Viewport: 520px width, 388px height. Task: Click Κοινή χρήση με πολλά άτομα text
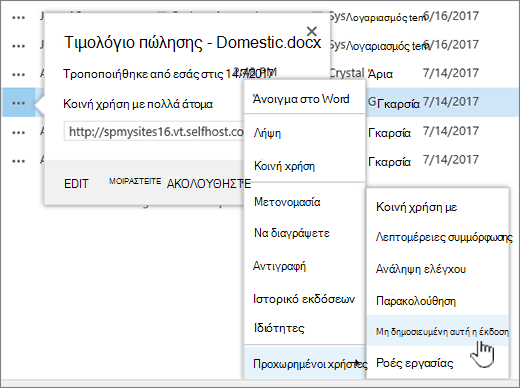coord(138,104)
